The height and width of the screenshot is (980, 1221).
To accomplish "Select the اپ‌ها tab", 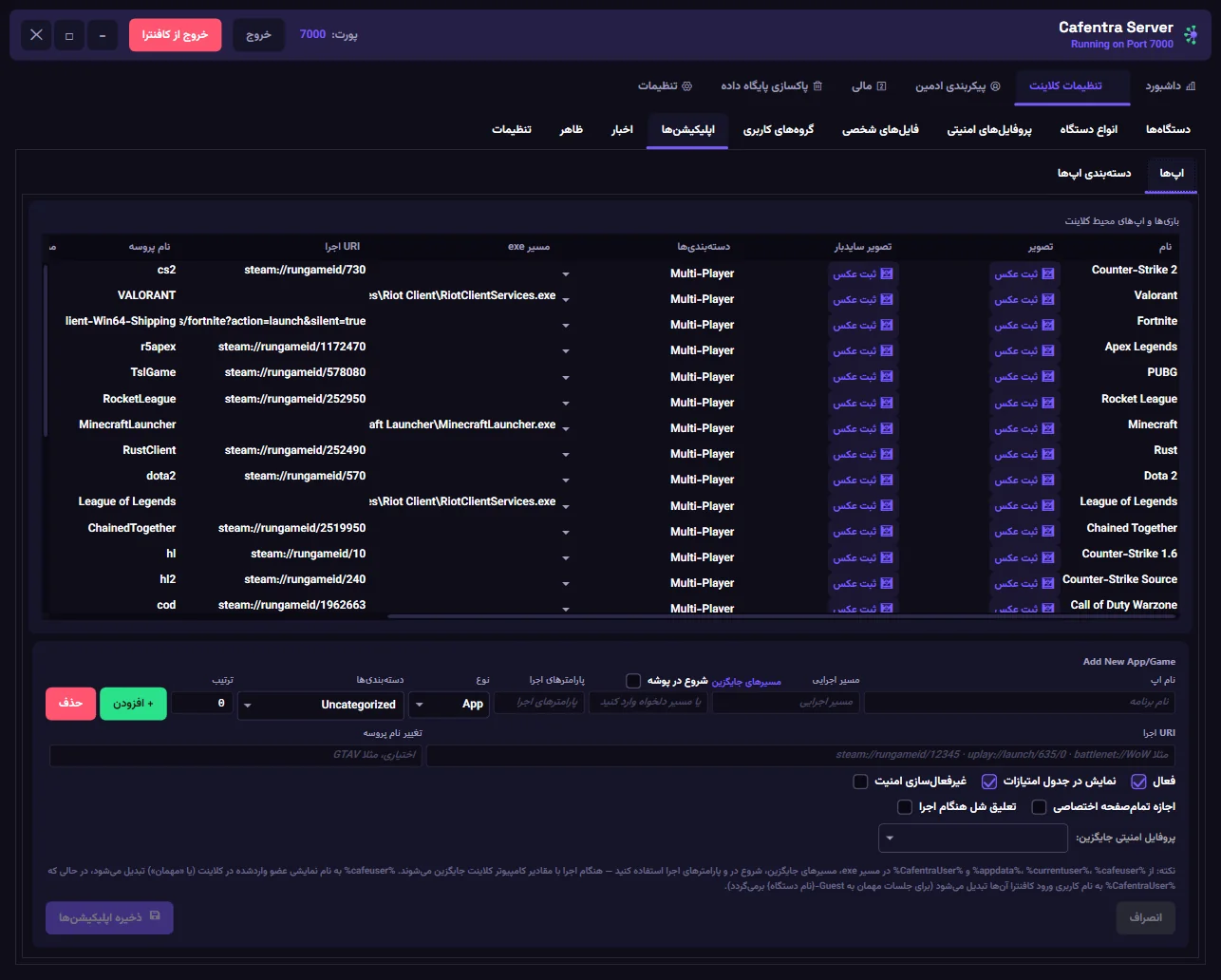I will tap(1172, 173).
